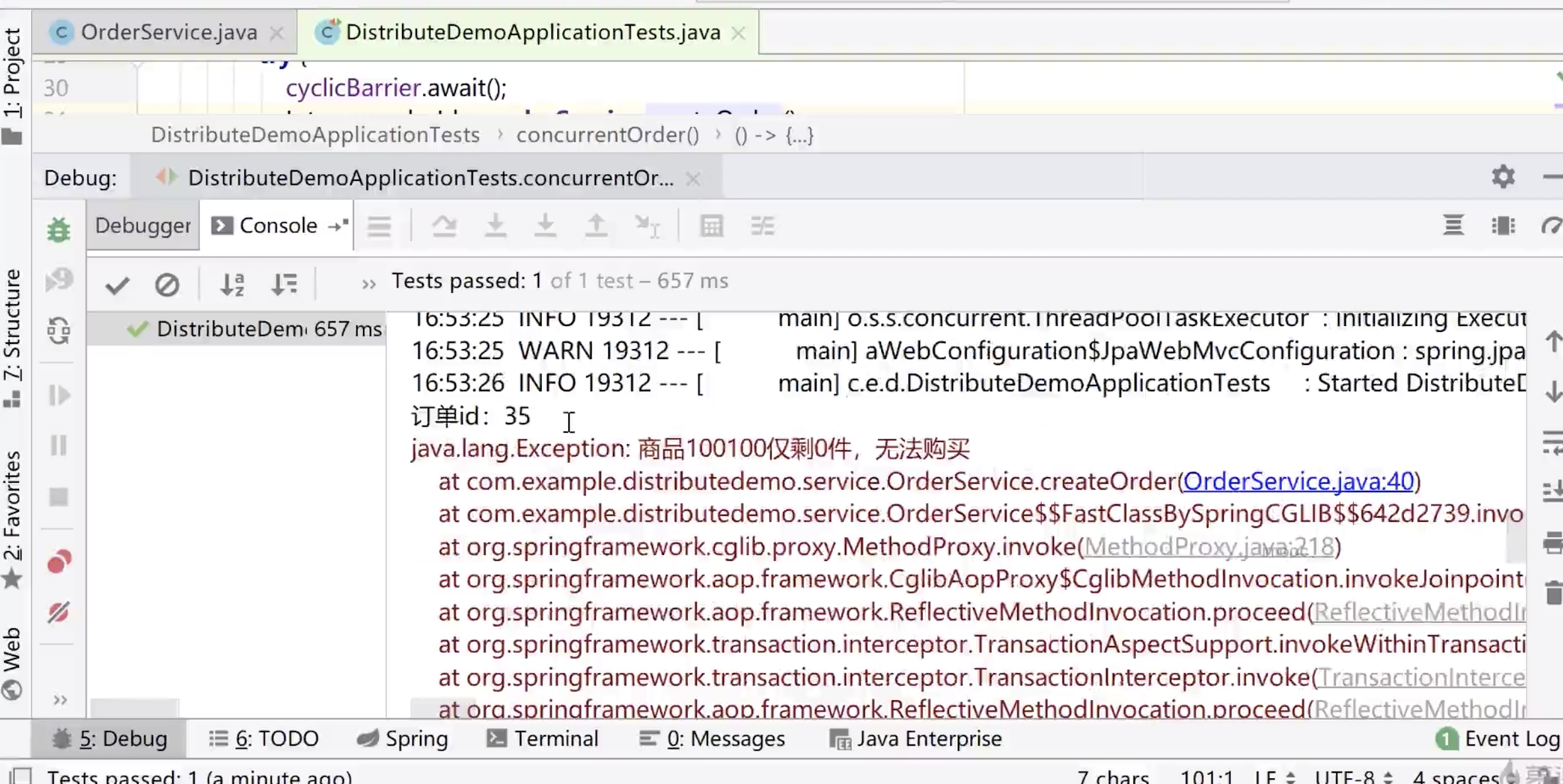Viewport: 1563px width, 784px height.
Task: Hide Debug tool window minimize icon
Action: (1552, 177)
